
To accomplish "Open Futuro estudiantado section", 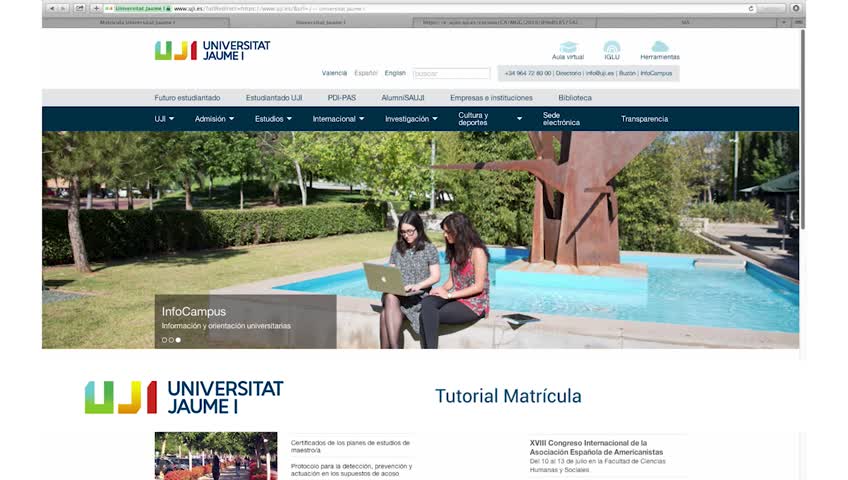I will [187, 98].
